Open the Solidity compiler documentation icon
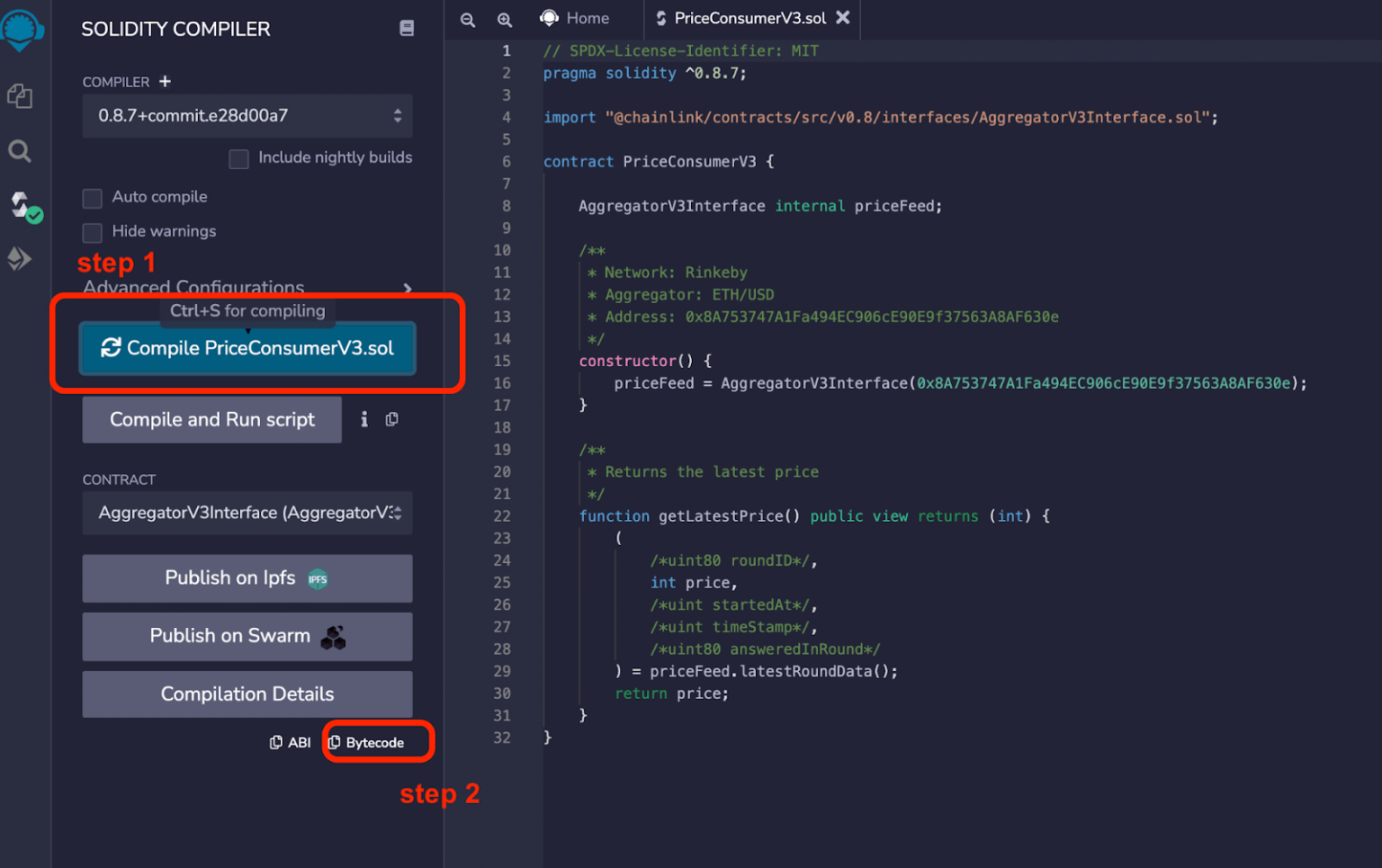 point(407,28)
